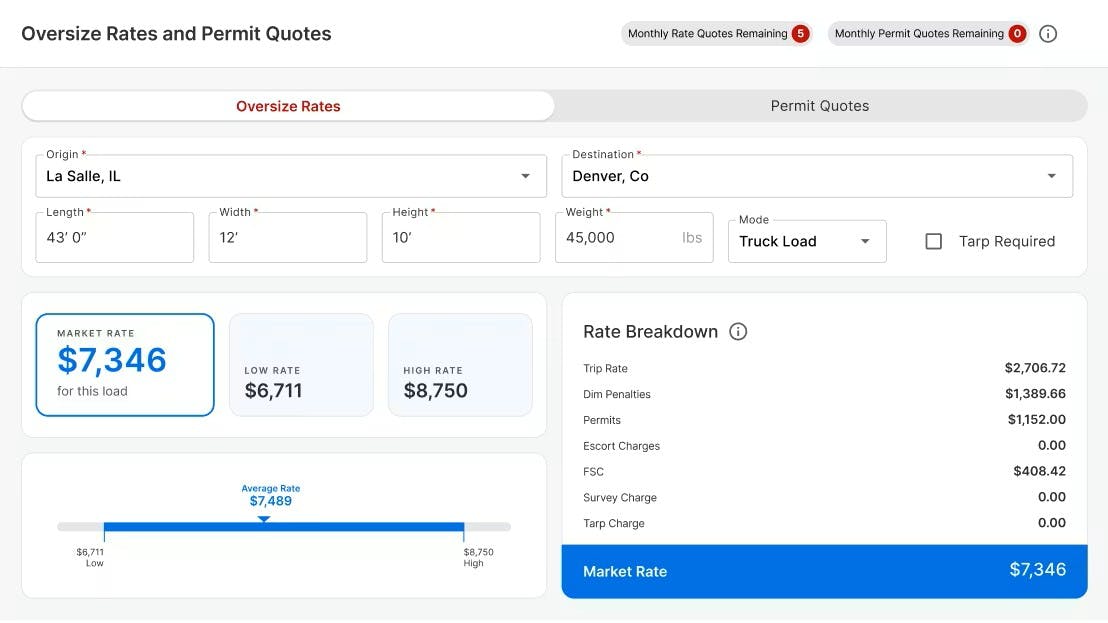Click the High Rate $8,750 card
1108x623 pixels.
click(460, 364)
